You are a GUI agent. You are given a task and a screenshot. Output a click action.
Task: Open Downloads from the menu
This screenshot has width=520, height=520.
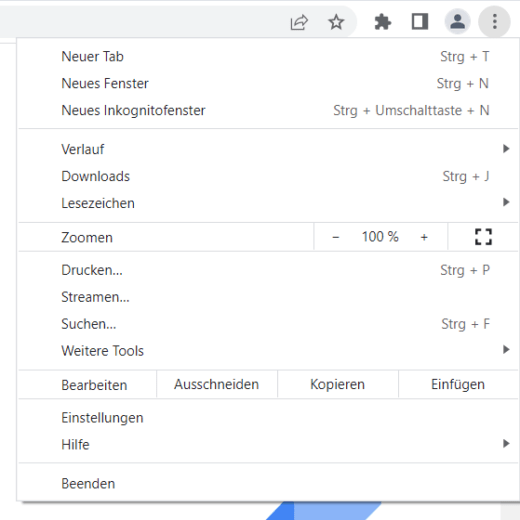click(x=268, y=176)
